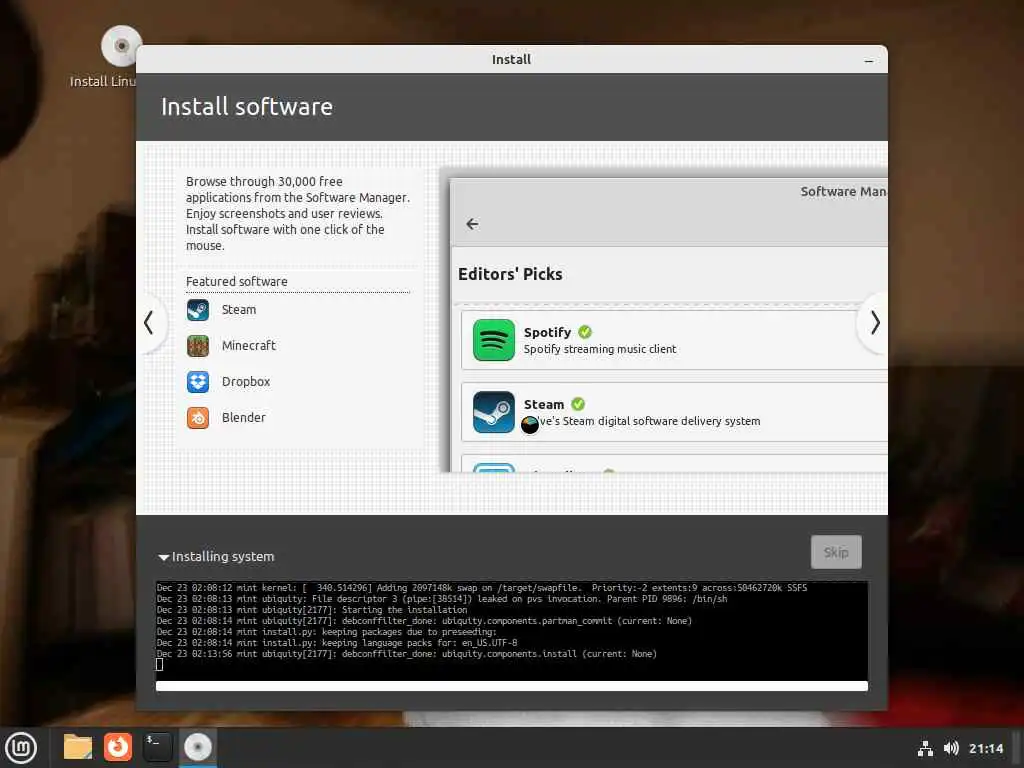
Task: Click the green verified badge next to Steam
Action: tap(578, 404)
